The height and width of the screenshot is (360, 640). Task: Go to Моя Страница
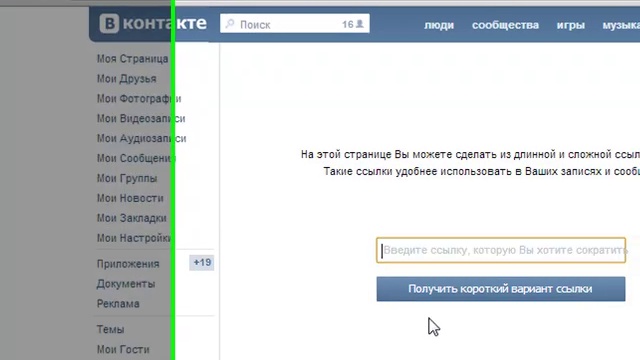132,59
